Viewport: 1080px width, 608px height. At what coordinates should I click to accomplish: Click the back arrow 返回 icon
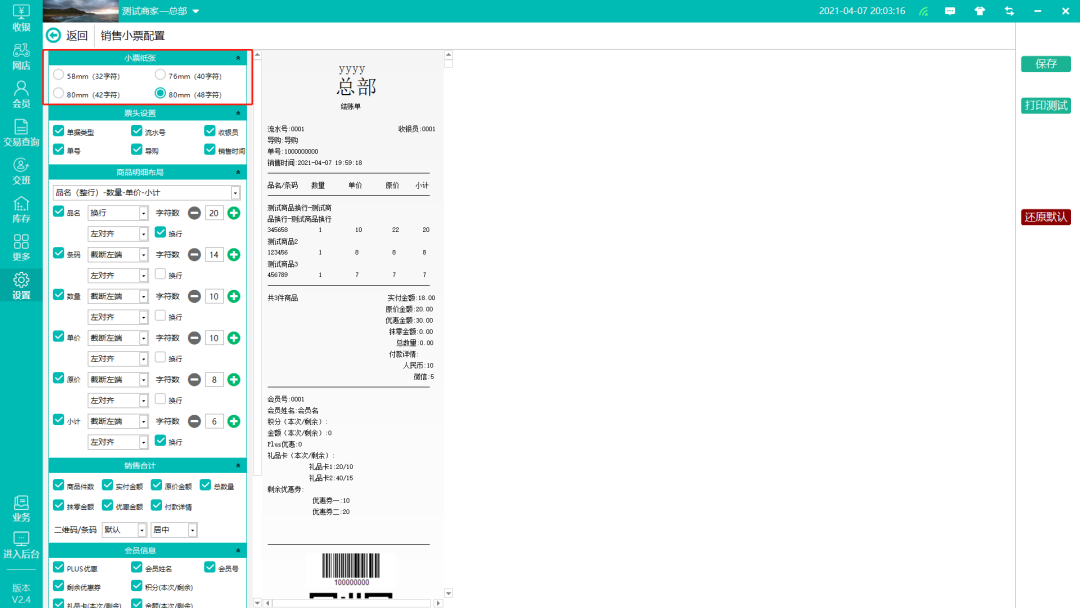(x=54, y=36)
